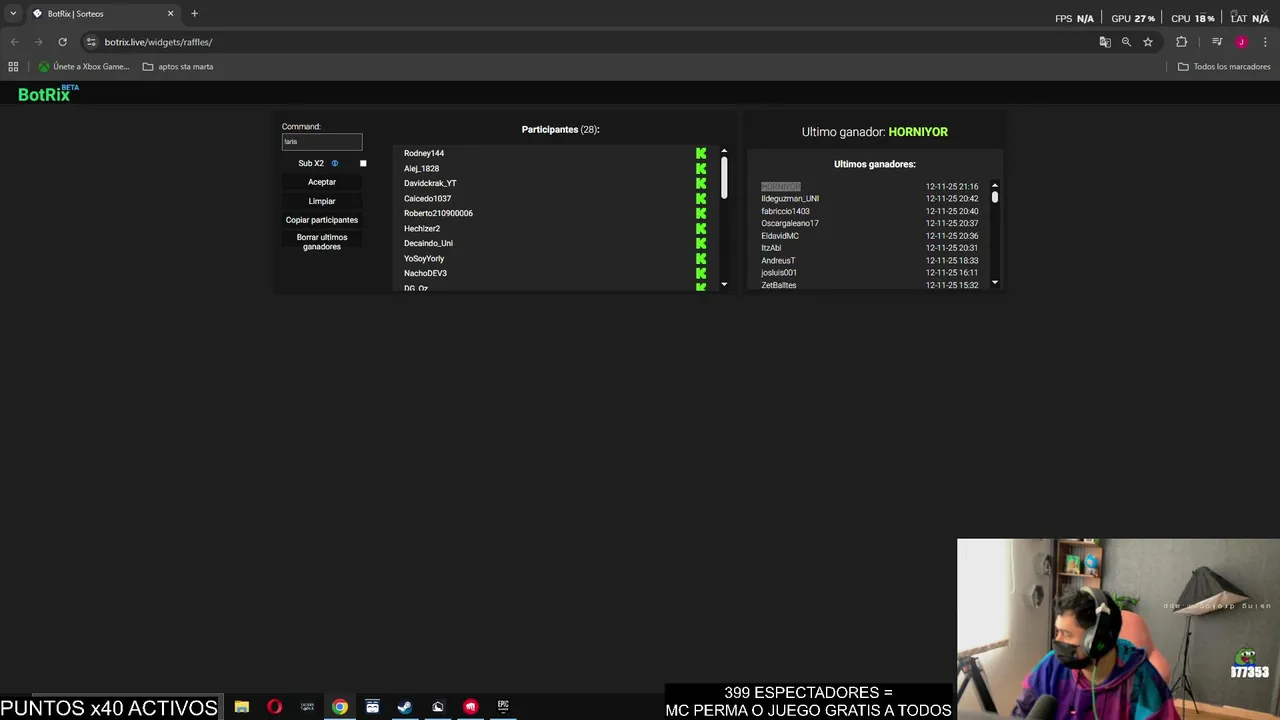Open the browser Extensions puzzle icon
The width and height of the screenshot is (1280, 720).
click(x=1182, y=42)
